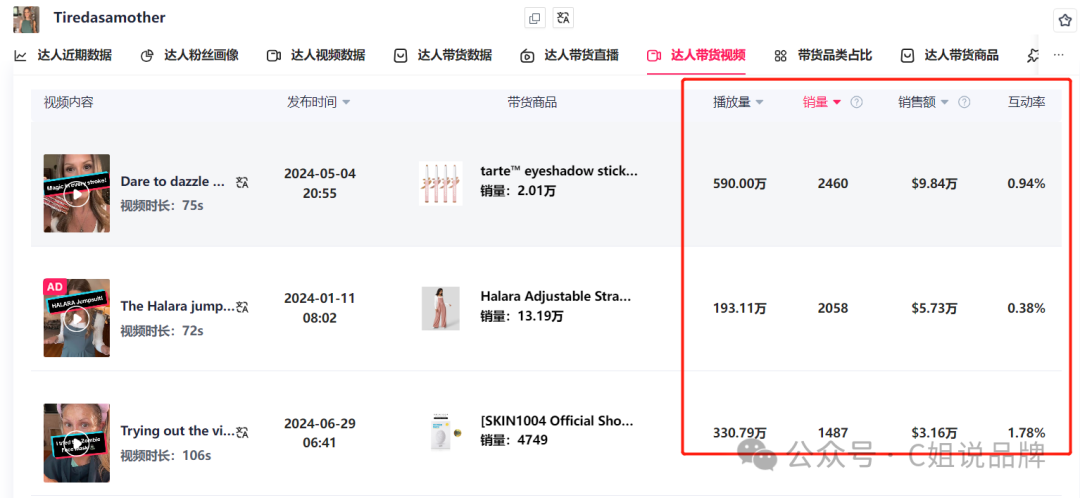
Task: Open the more tabs ellipsis menu
Action: [x=1059, y=56]
